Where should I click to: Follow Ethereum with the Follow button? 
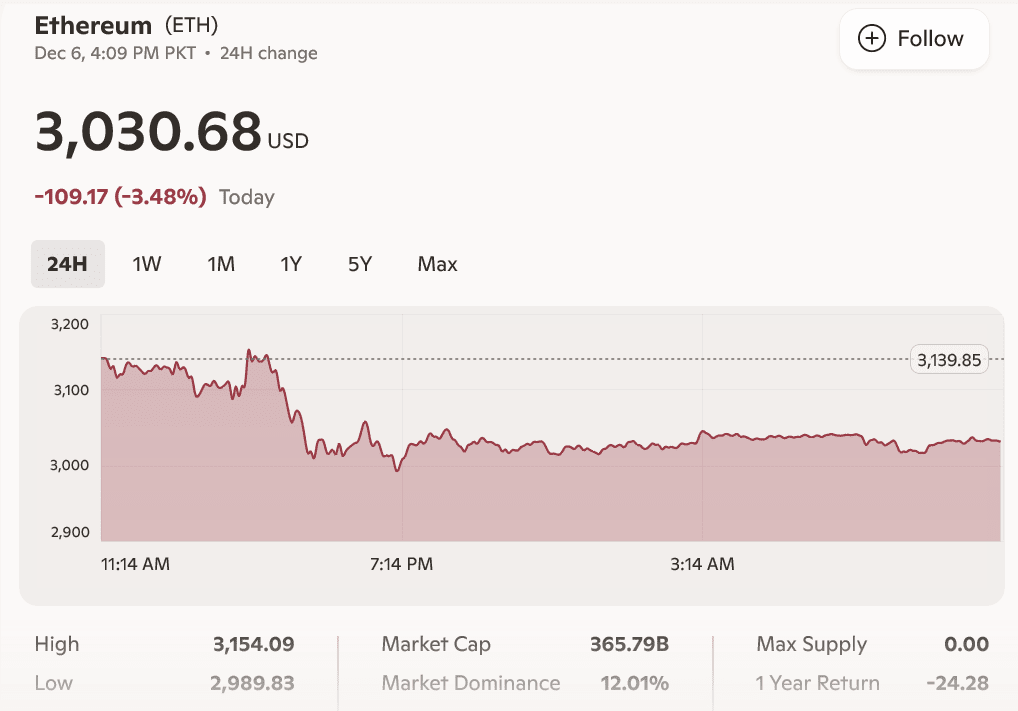point(914,39)
